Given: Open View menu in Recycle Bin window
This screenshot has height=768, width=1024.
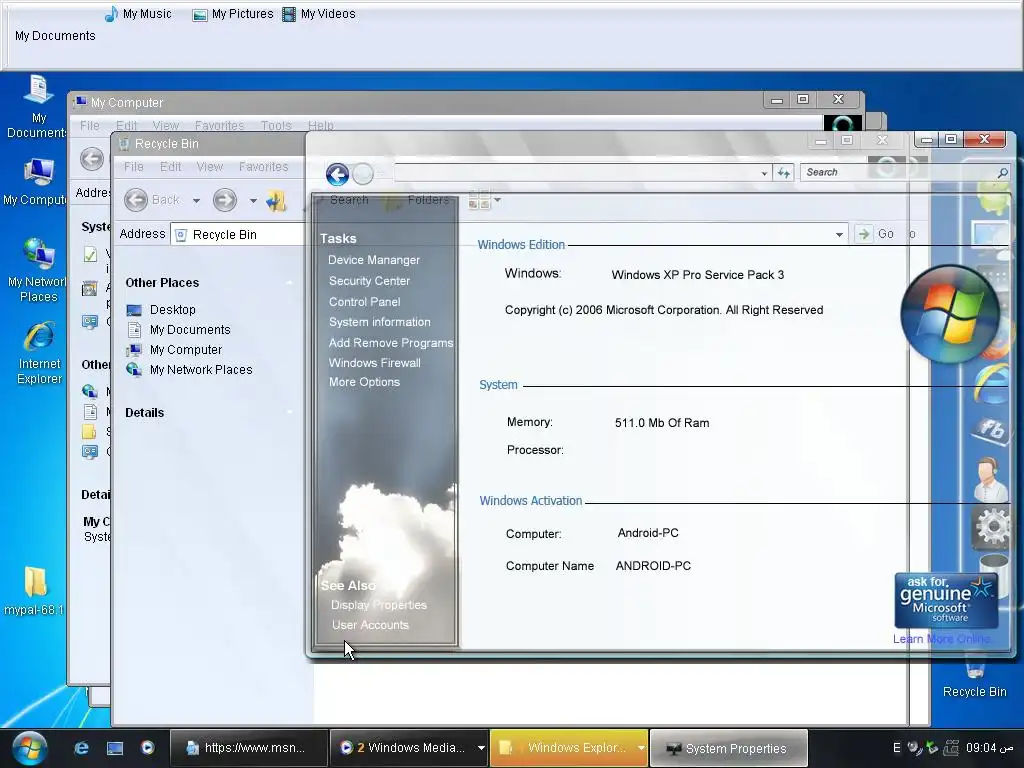Looking at the screenshot, I should coord(210,167).
